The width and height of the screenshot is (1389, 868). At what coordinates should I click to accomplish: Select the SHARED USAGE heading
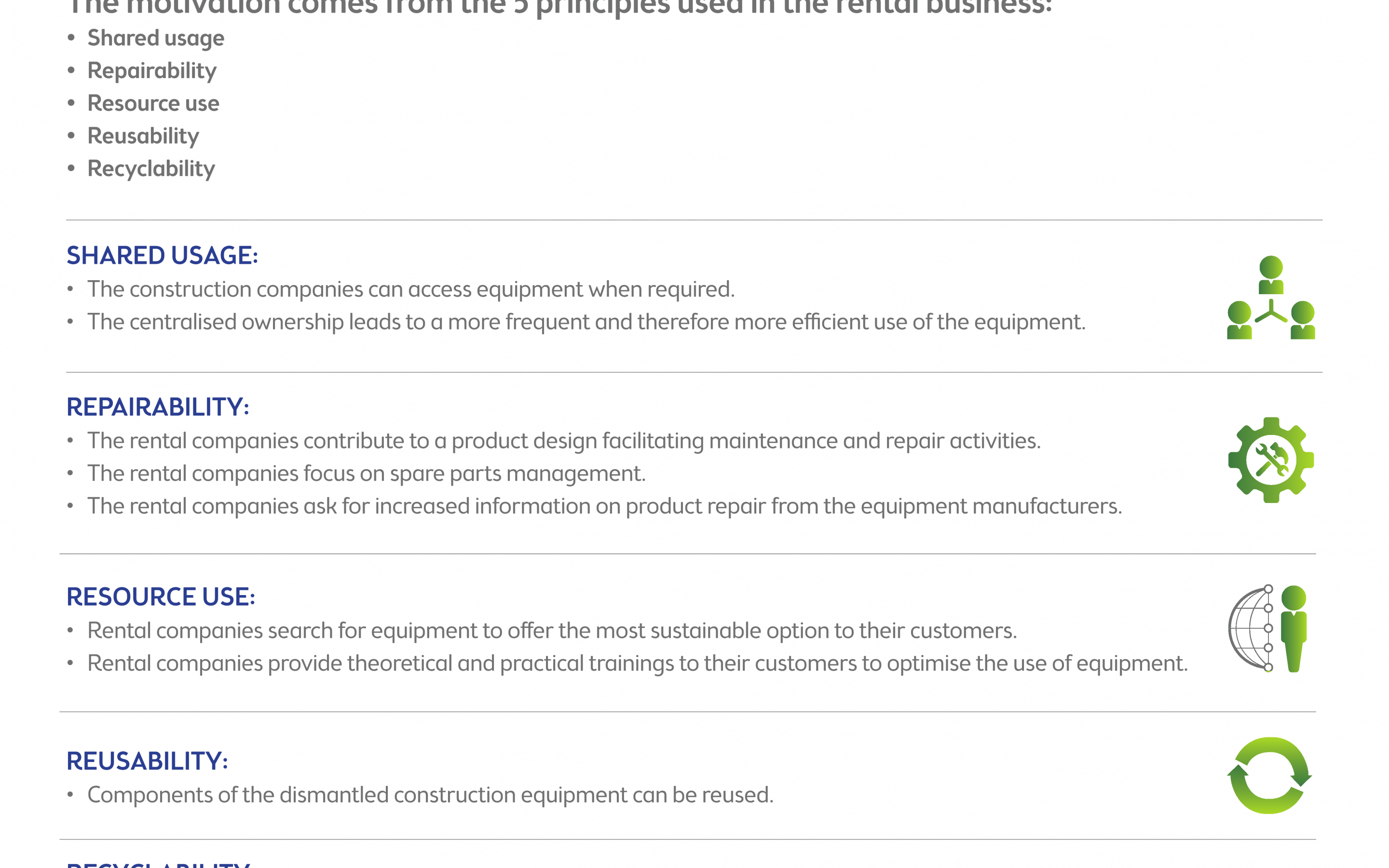pos(163,256)
